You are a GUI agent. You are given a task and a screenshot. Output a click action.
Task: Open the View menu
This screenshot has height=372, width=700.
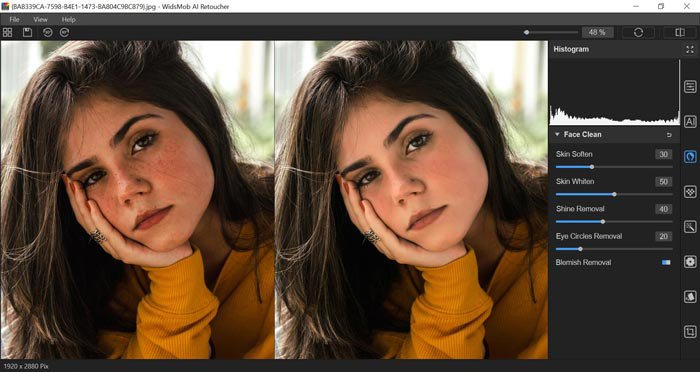pos(40,20)
